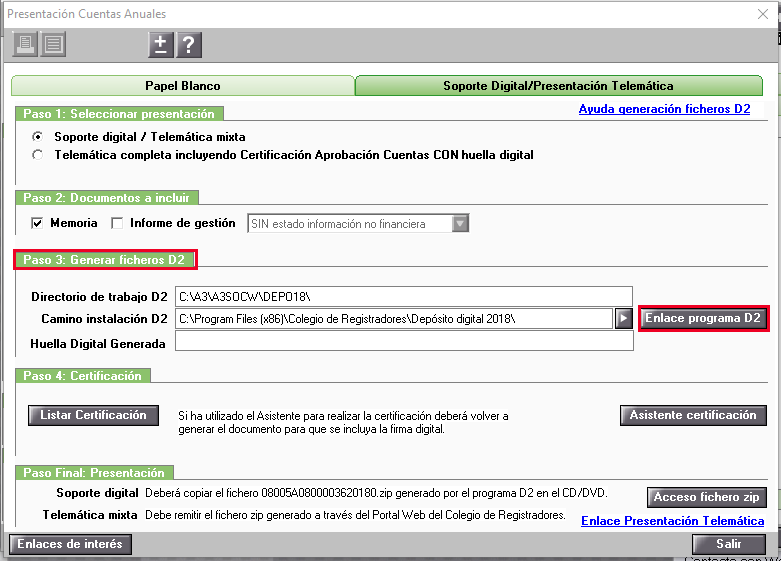
Task: Click the Acceso fichero zip button
Action: pos(706,497)
